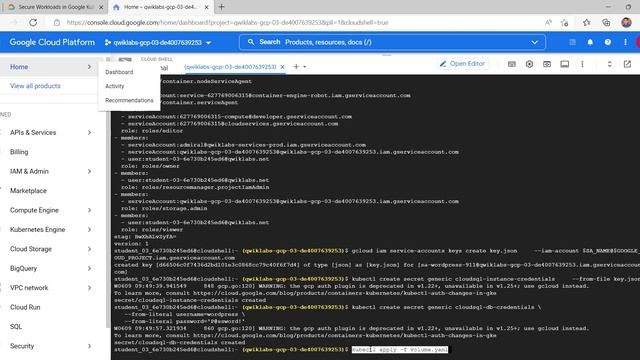The height and width of the screenshot is (360, 640).
Task: Expand the Security submenu chevron
Action: click(89, 346)
